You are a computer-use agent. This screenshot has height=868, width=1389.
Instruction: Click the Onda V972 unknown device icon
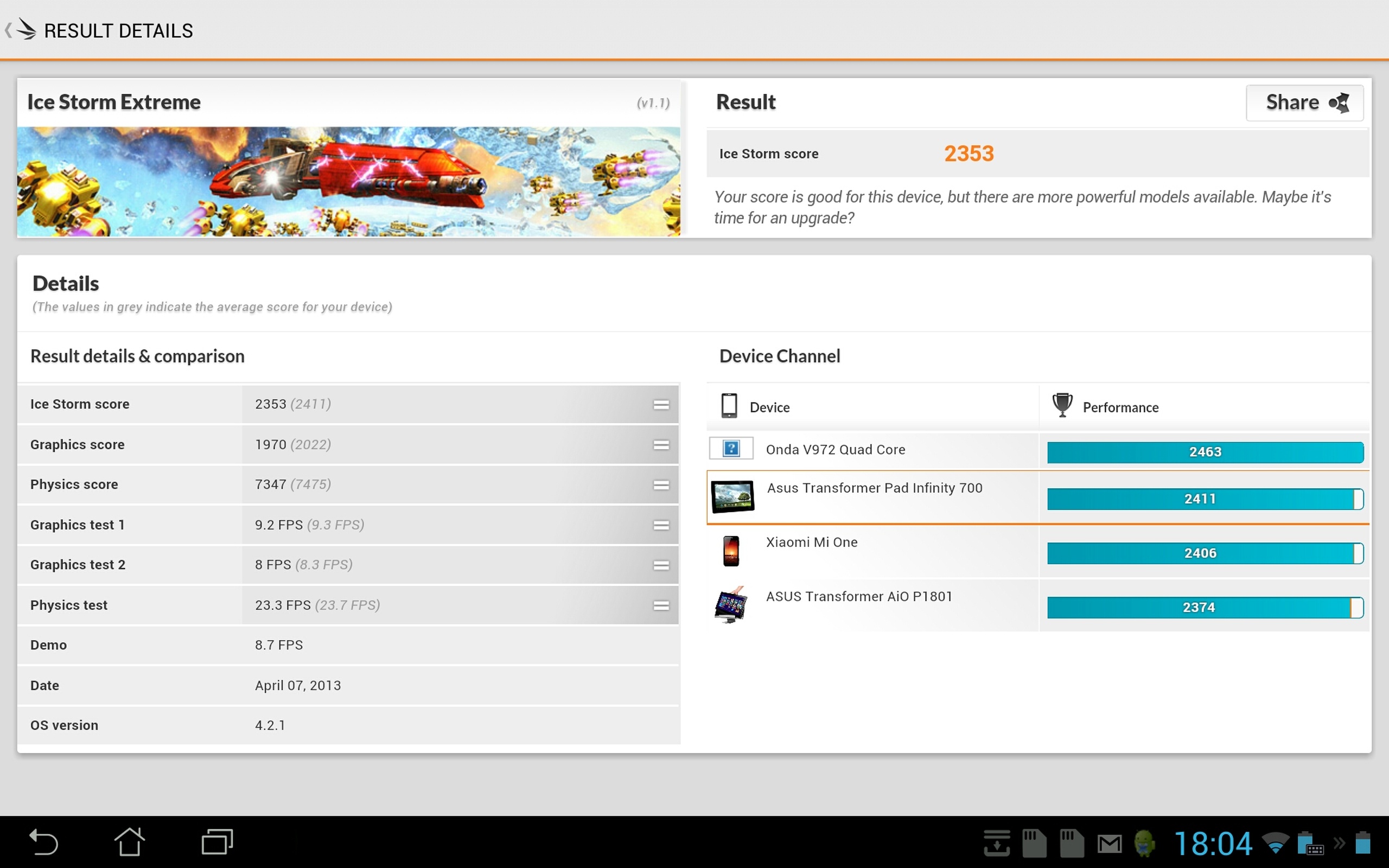click(731, 448)
